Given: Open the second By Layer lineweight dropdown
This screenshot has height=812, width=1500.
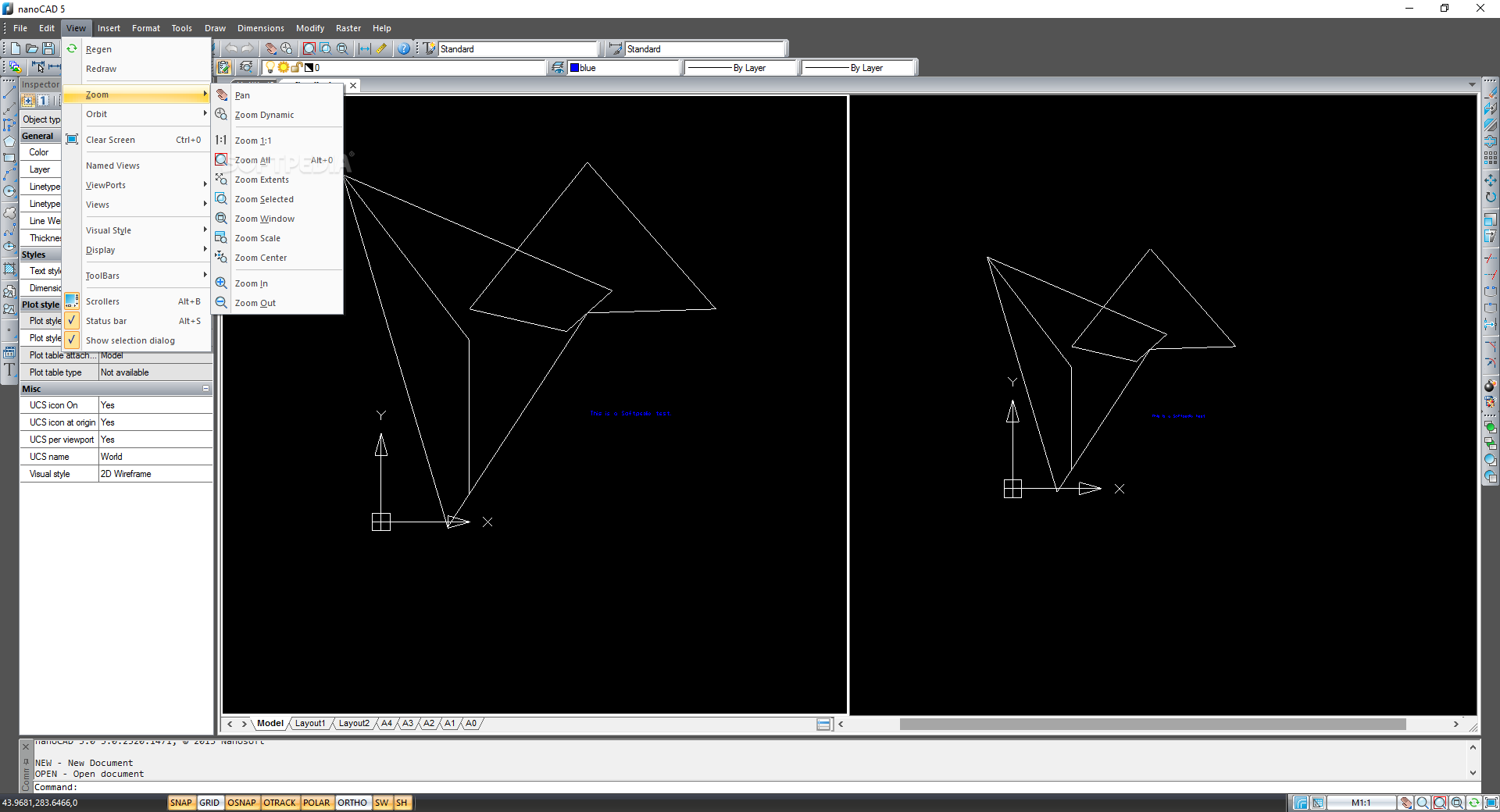Looking at the screenshot, I should 859,68.
